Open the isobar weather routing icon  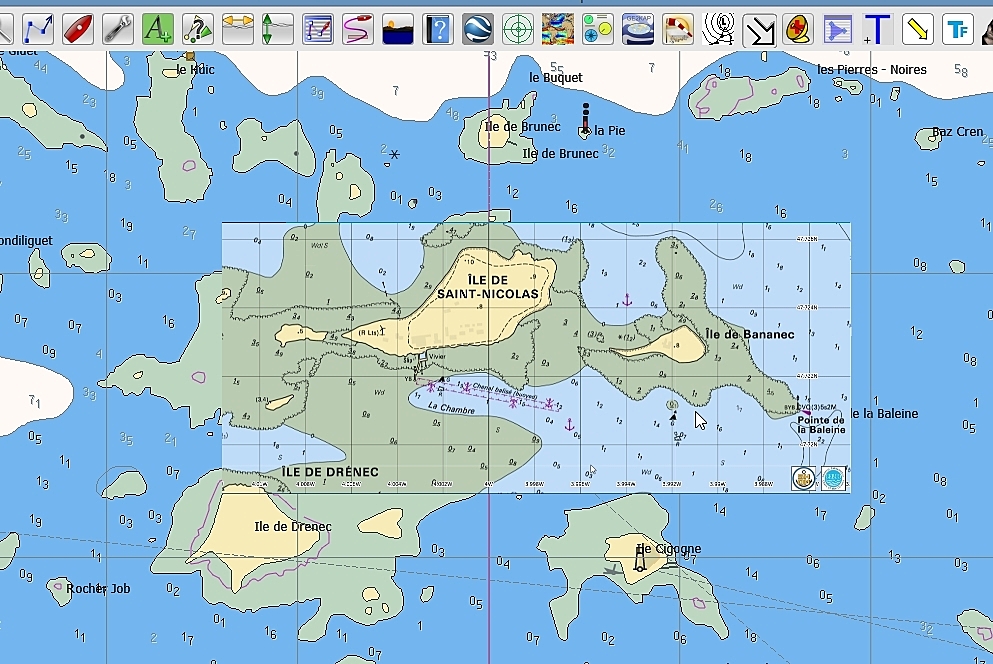(718, 29)
